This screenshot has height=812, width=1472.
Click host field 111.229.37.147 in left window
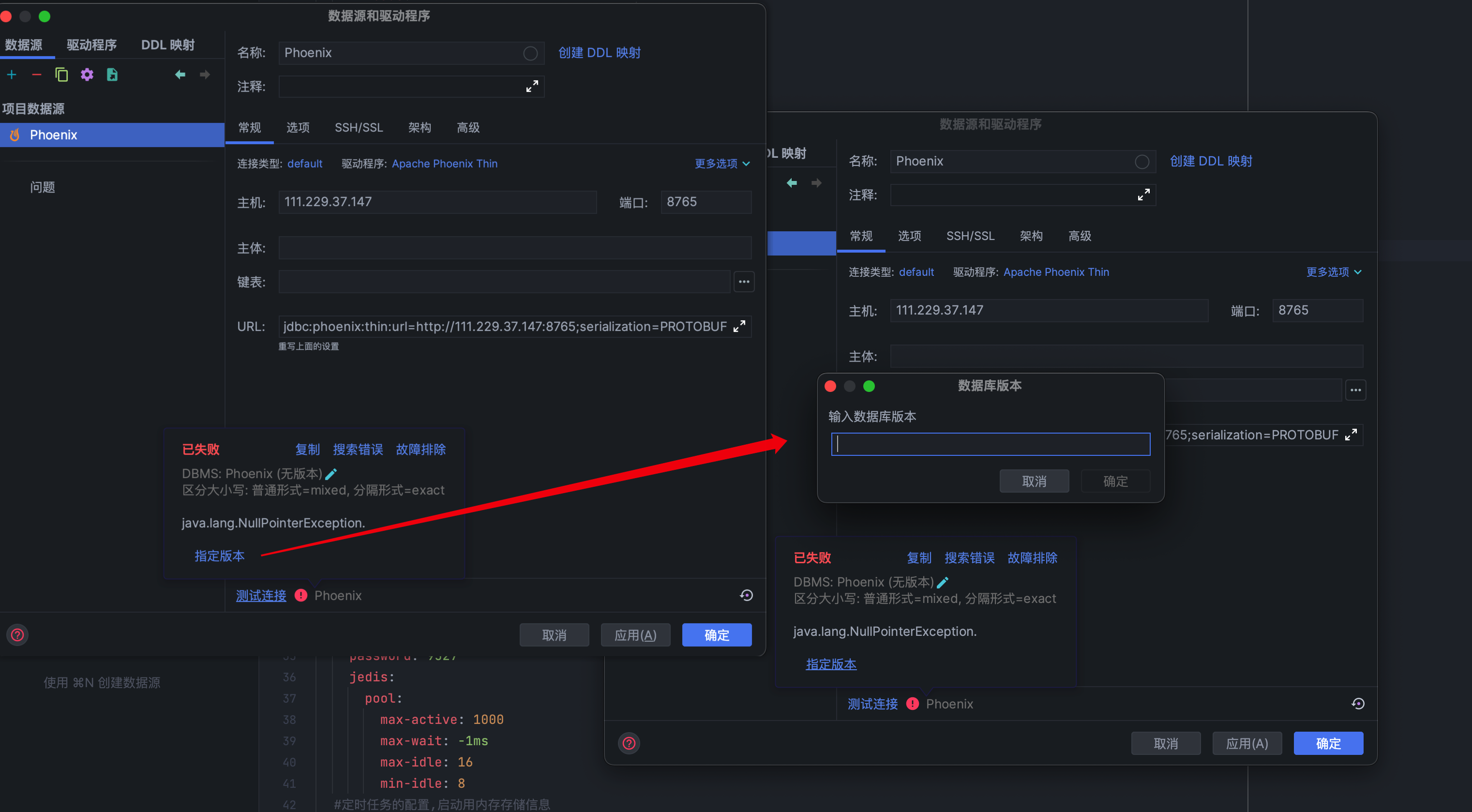pyautogui.click(x=437, y=202)
